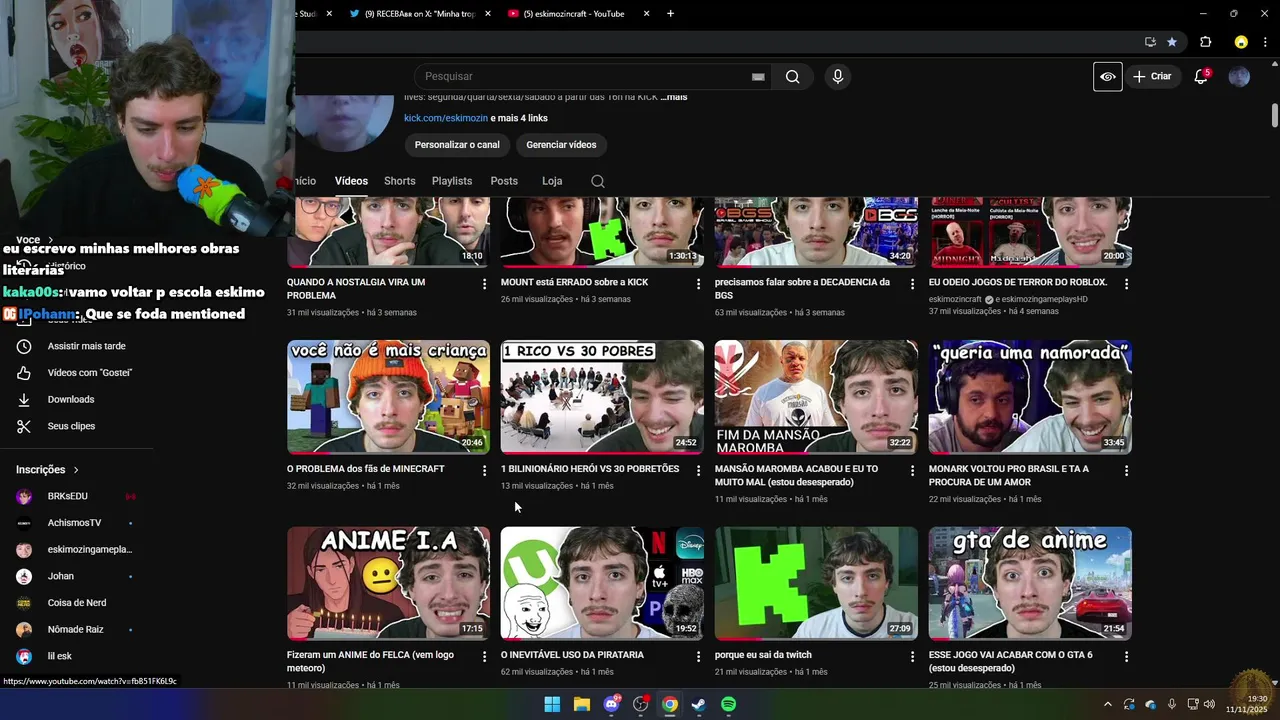Open Assistir mais tarde in sidebar

(x=86, y=346)
